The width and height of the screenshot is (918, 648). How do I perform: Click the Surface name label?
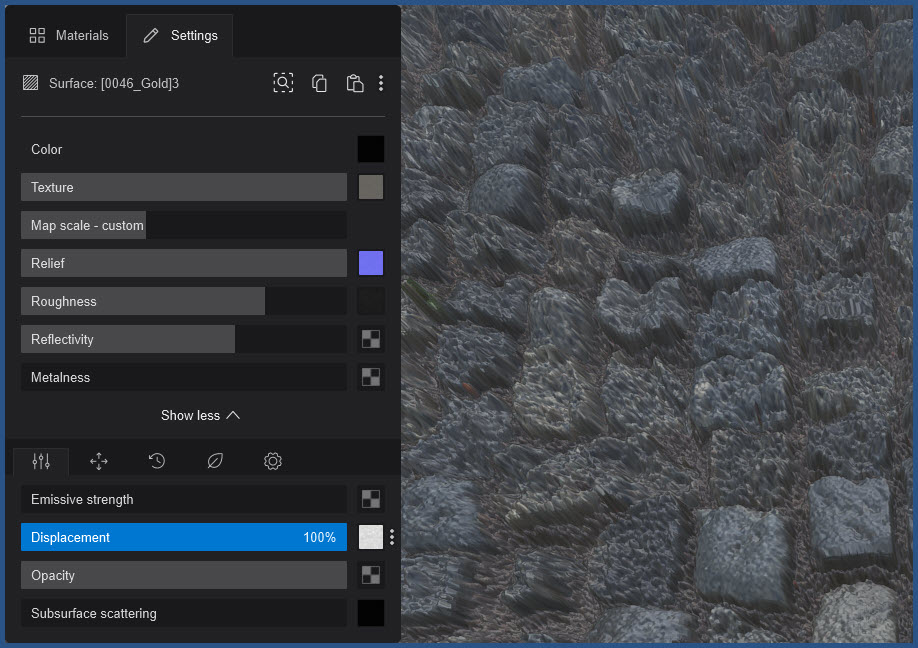pos(114,83)
